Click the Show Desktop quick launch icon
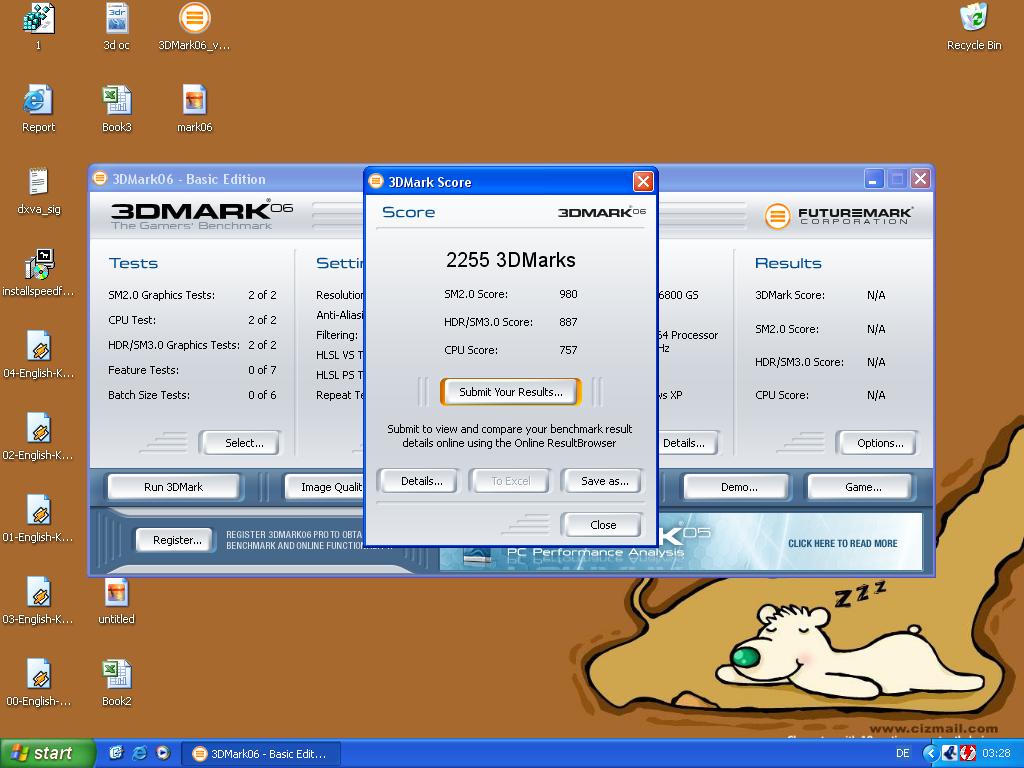The height and width of the screenshot is (768, 1024). click(116, 753)
